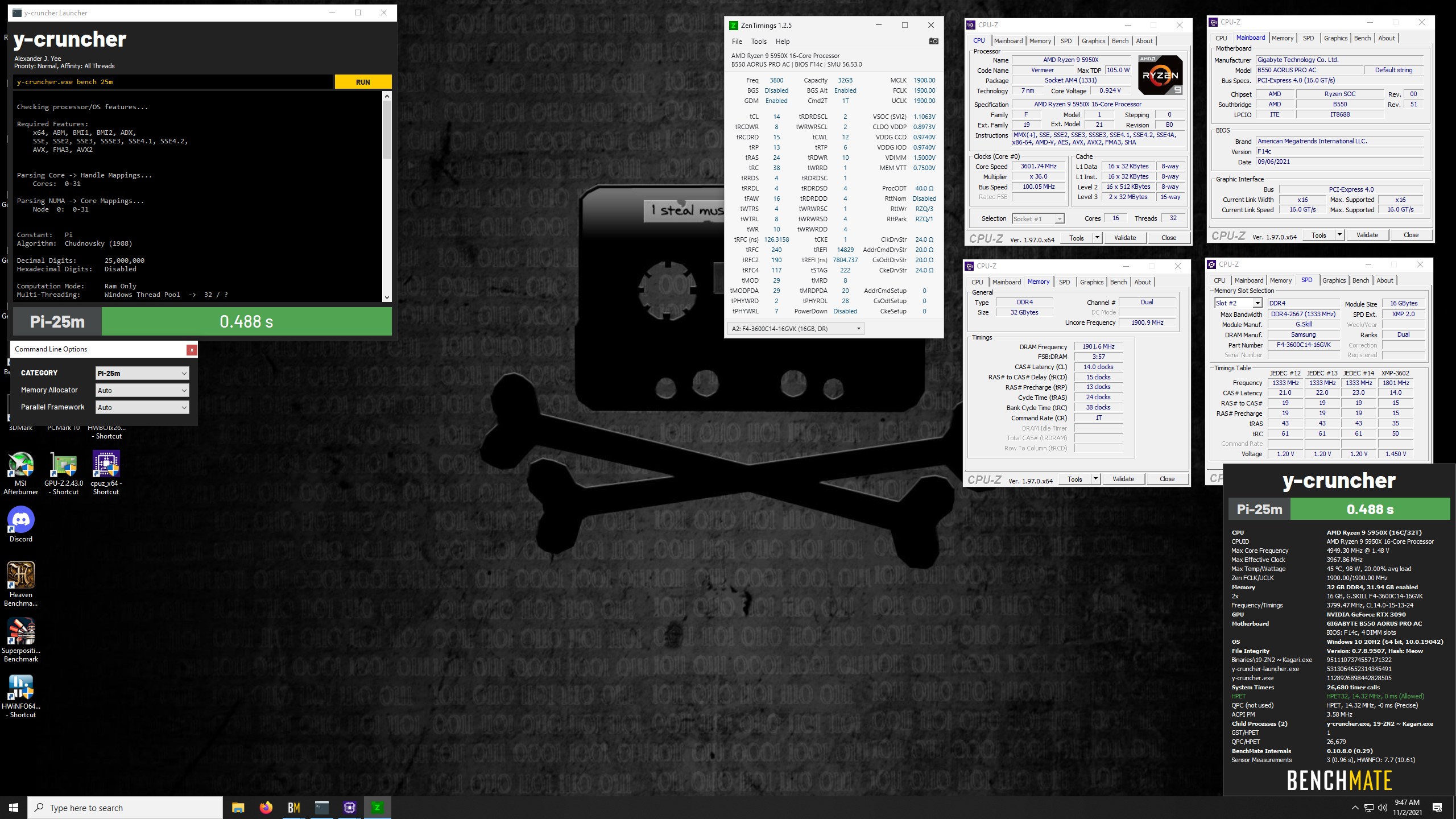Open the Memory Allocator dropdown
Screen dimensions: 1456x819
(x=142, y=390)
